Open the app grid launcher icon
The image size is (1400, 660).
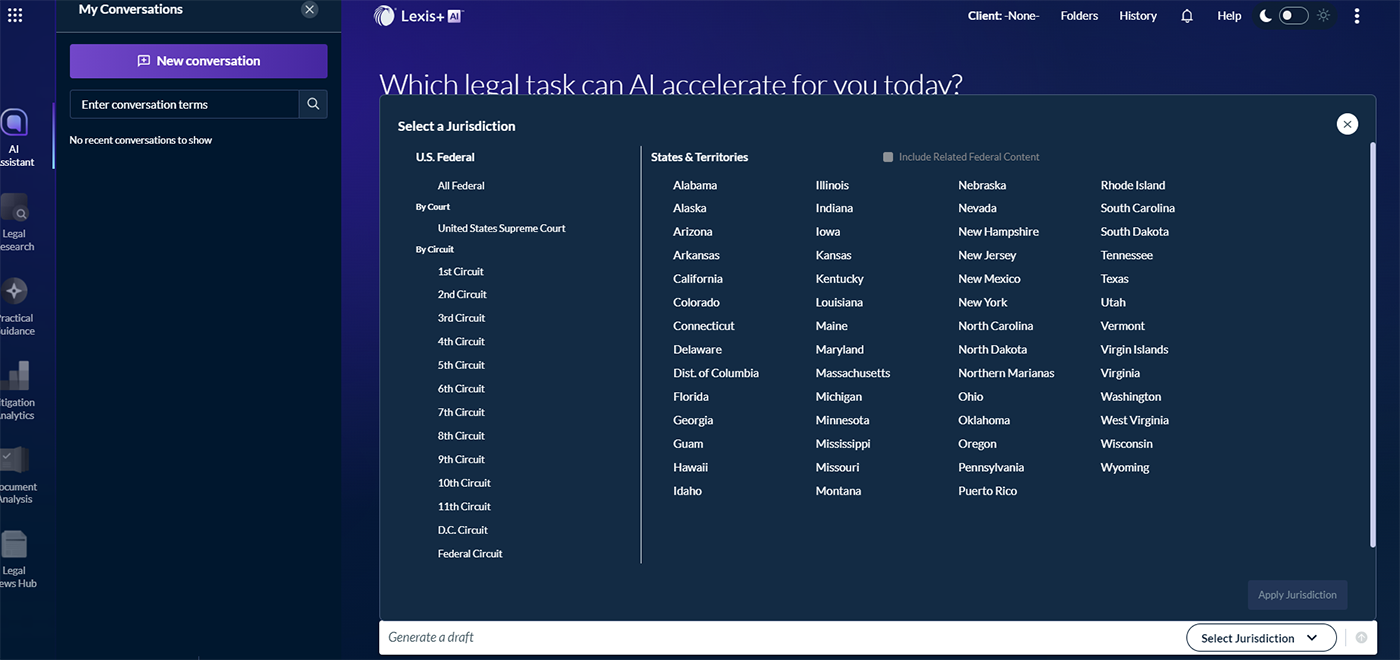[15, 15]
